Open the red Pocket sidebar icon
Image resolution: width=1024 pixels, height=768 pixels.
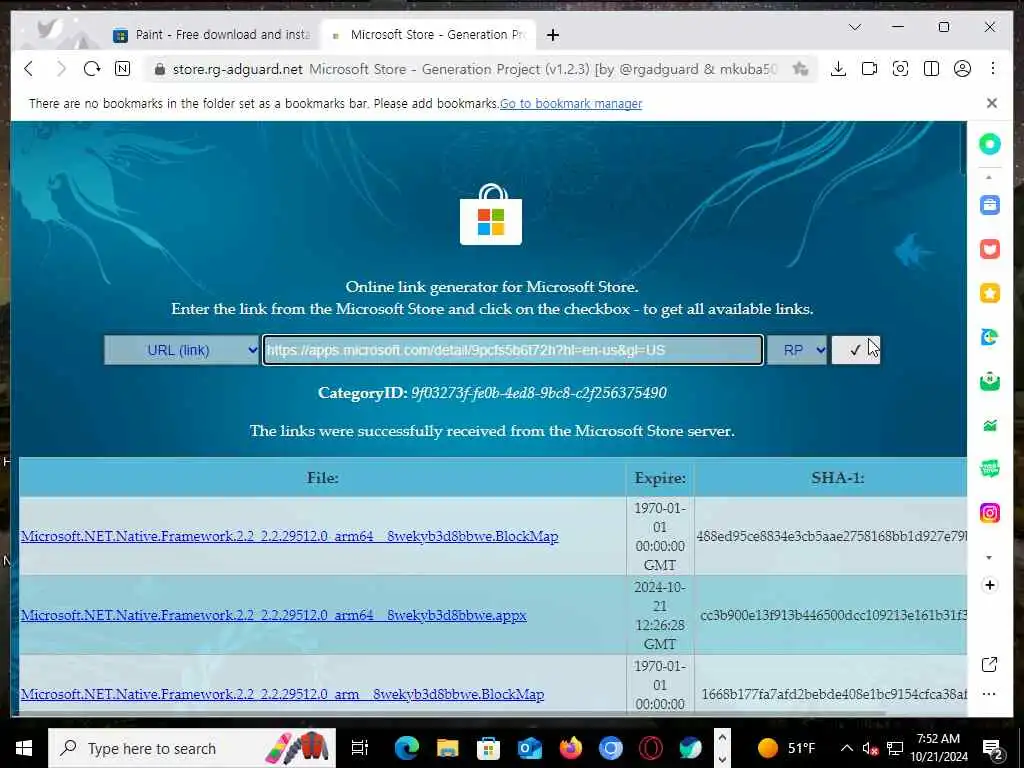989,249
